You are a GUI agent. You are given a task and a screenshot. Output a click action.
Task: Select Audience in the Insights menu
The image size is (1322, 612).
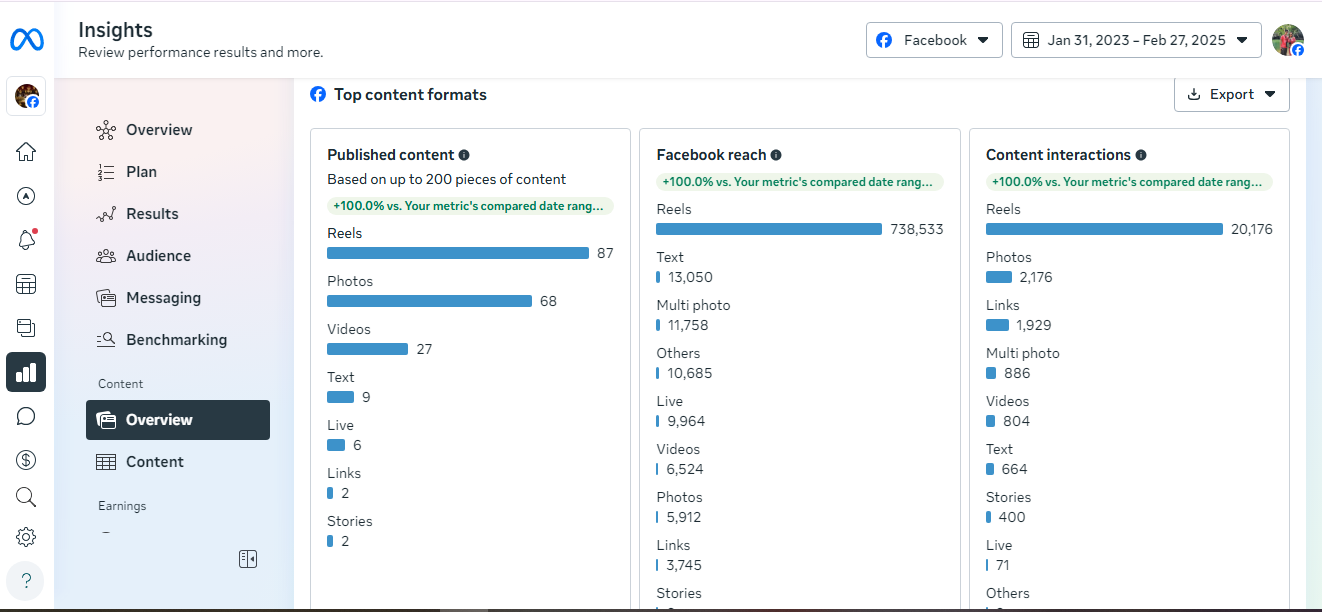point(158,256)
